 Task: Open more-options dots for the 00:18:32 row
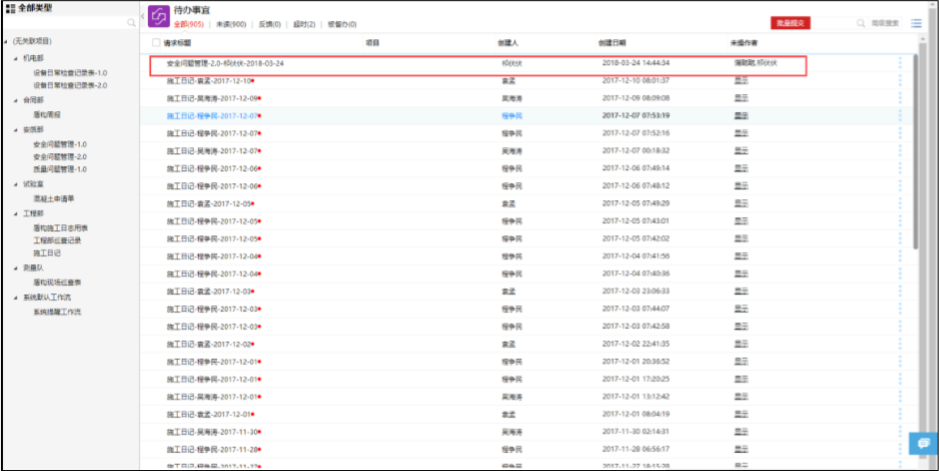coord(899,151)
